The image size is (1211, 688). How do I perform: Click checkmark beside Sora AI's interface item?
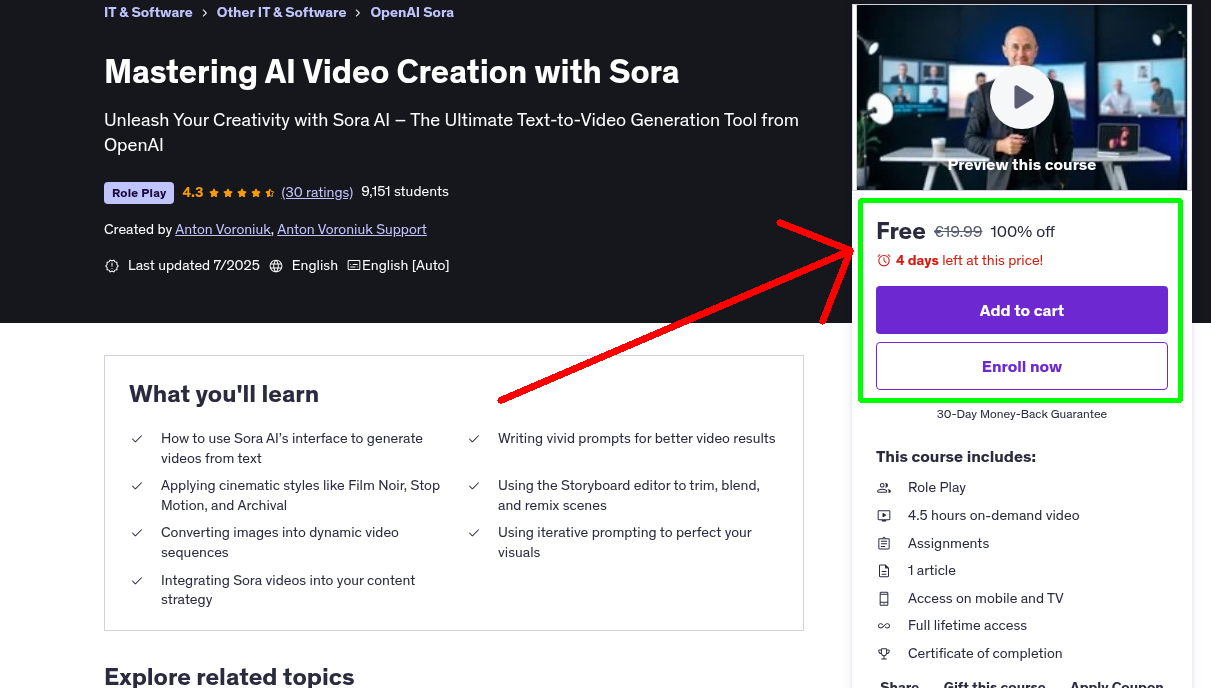tap(137, 438)
